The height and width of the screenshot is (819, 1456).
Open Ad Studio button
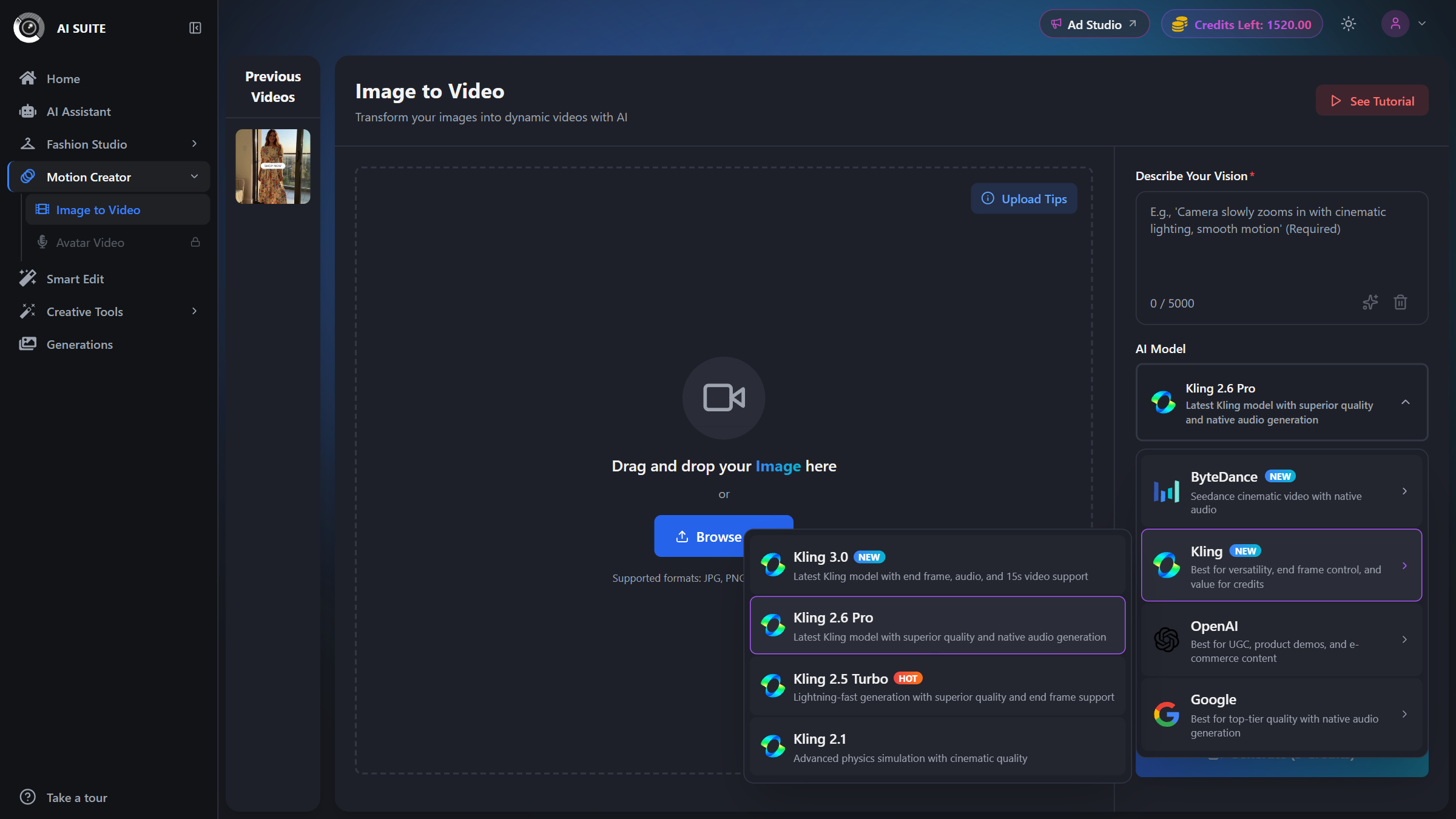pyautogui.click(x=1094, y=24)
